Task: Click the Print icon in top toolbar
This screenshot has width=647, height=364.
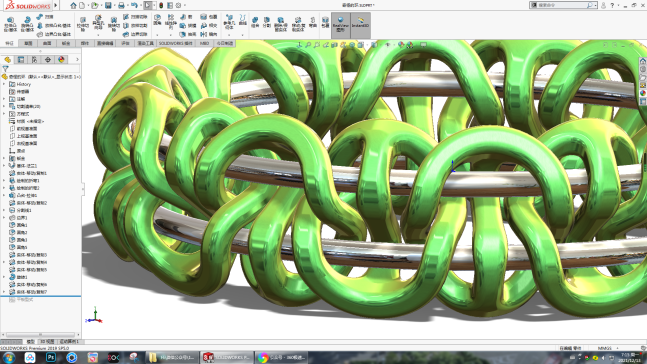Action: [x=121, y=5]
